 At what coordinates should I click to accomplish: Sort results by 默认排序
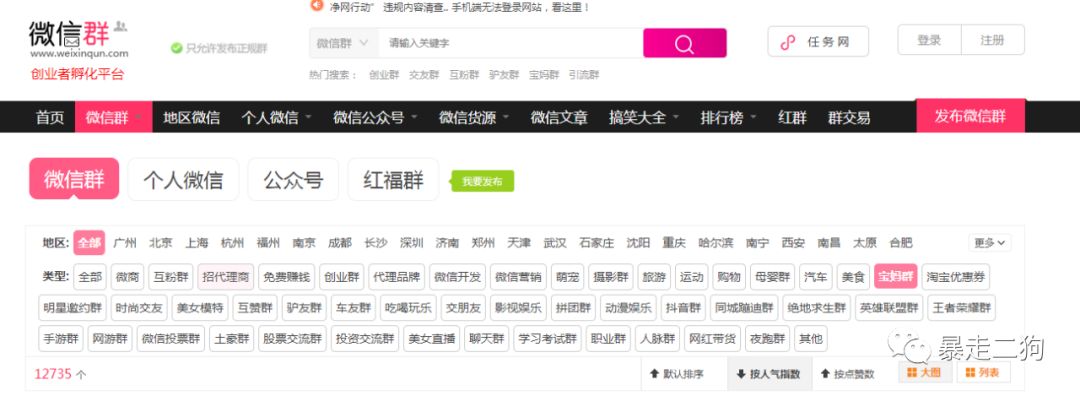point(676,374)
